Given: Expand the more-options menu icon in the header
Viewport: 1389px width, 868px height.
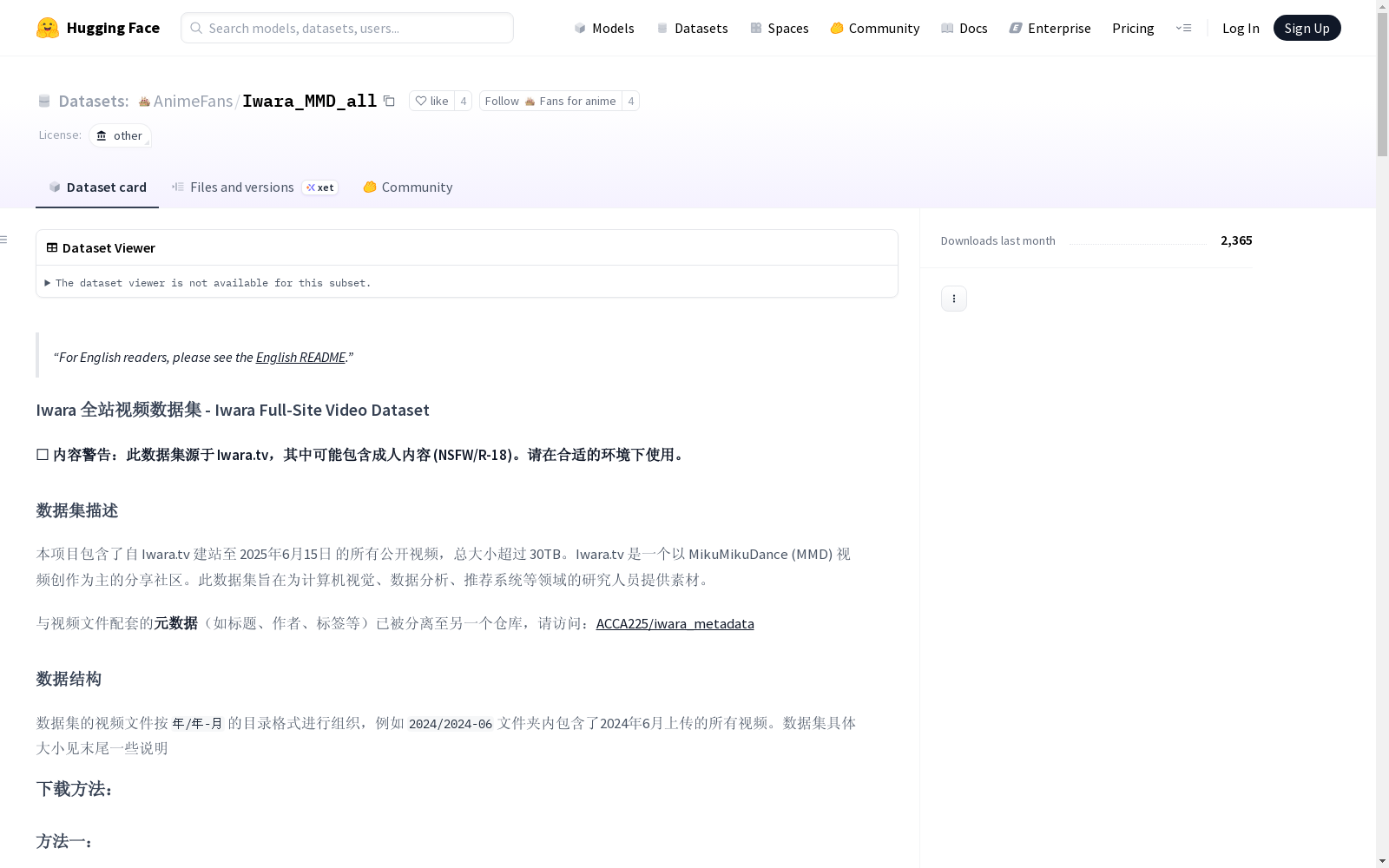Looking at the screenshot, I should (1183, 28).
